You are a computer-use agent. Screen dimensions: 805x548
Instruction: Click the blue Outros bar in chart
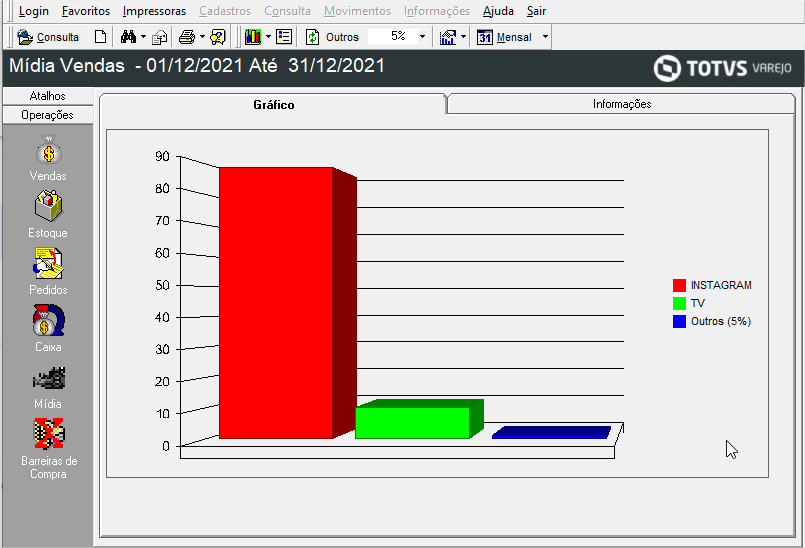[x=550, y=433]
